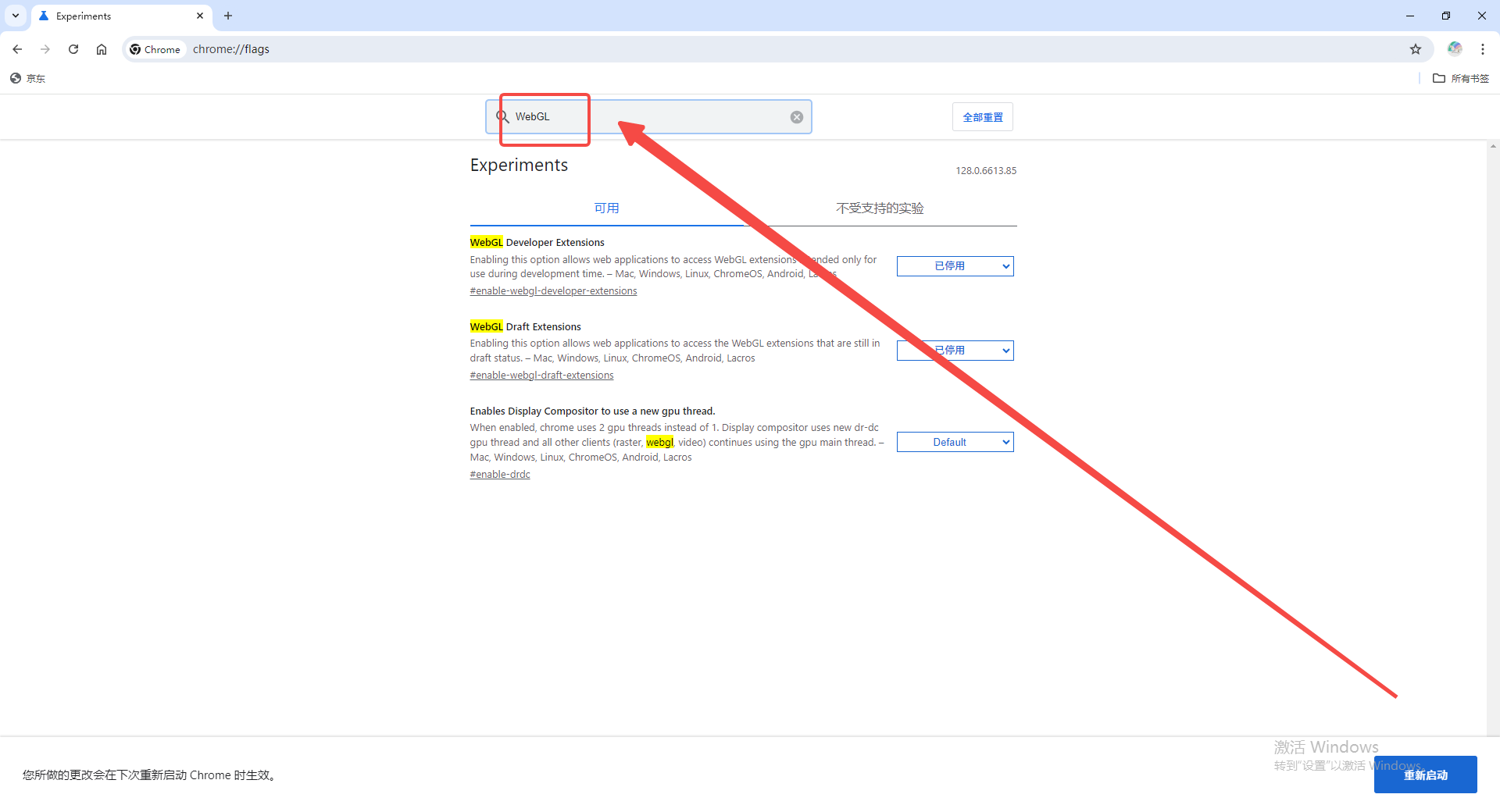This screenshot has height=812, width=1500.
Task: Open the #enable-drdc link
Action: click(500, 475)
